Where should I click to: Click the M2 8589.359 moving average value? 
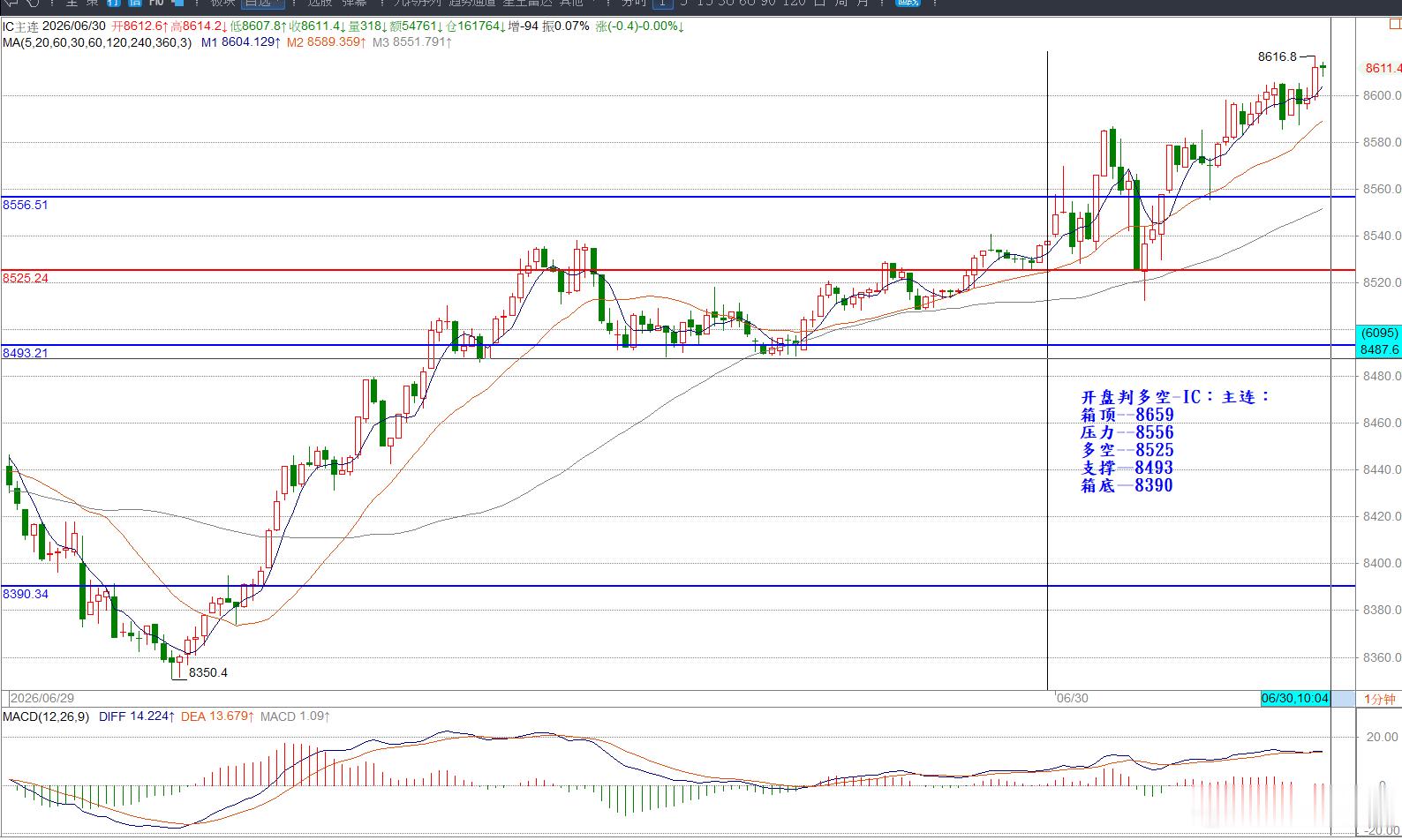326,41
